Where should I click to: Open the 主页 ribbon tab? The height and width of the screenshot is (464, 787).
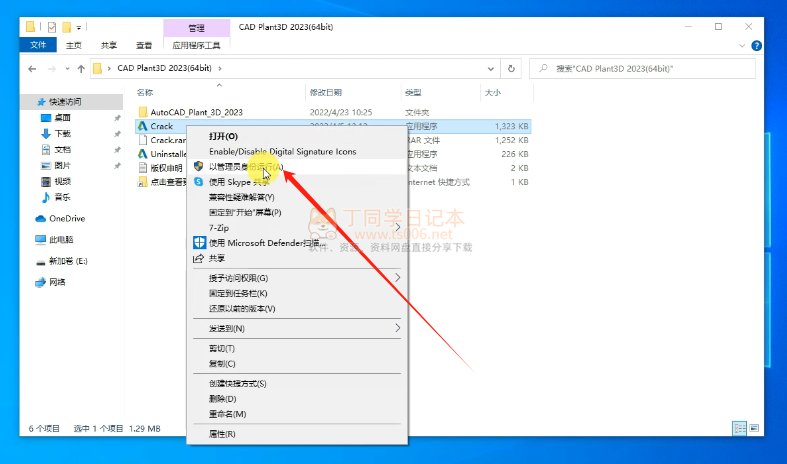(x=74, y=45)
